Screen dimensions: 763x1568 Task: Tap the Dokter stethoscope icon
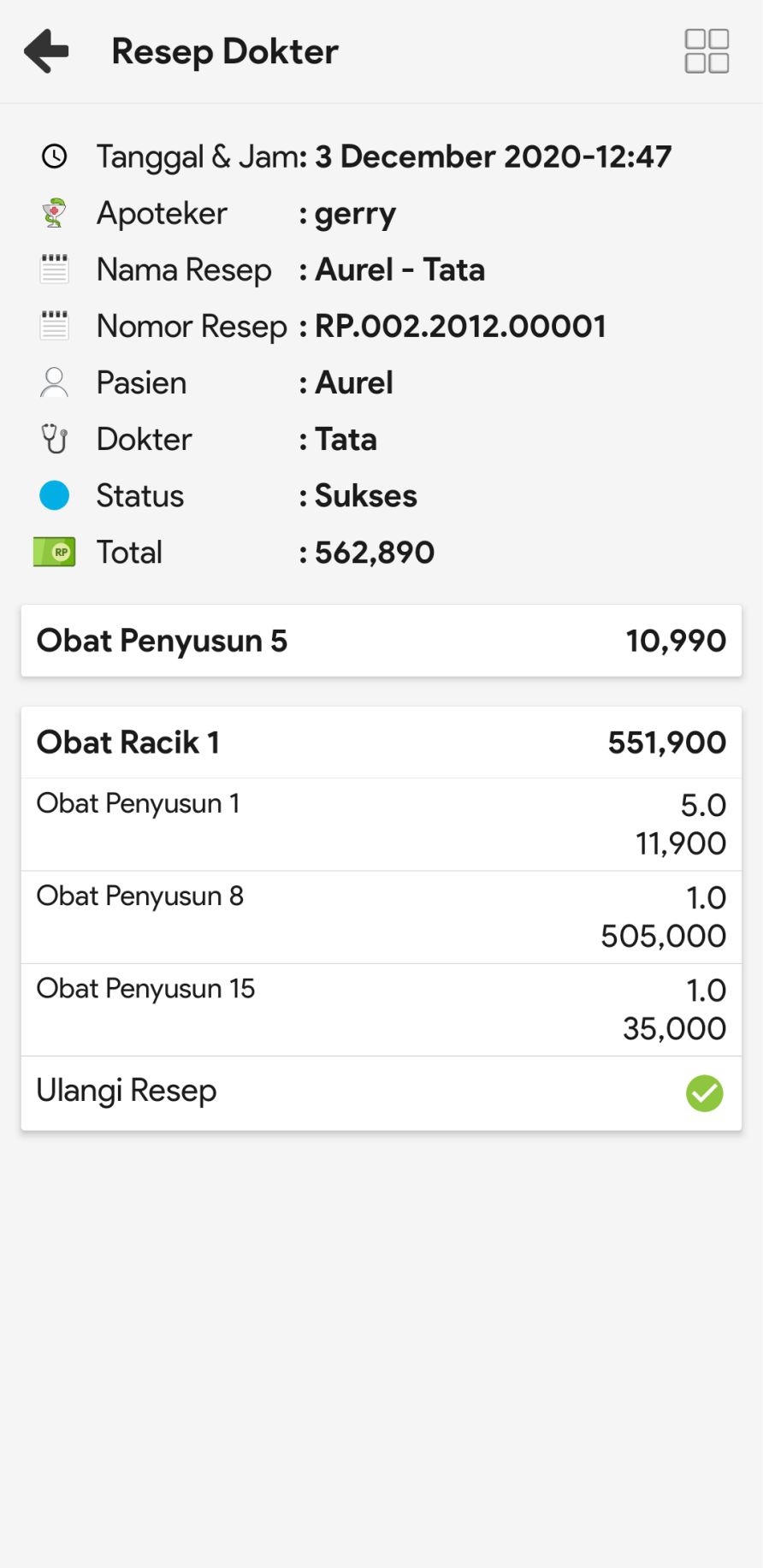coord(55,439)
